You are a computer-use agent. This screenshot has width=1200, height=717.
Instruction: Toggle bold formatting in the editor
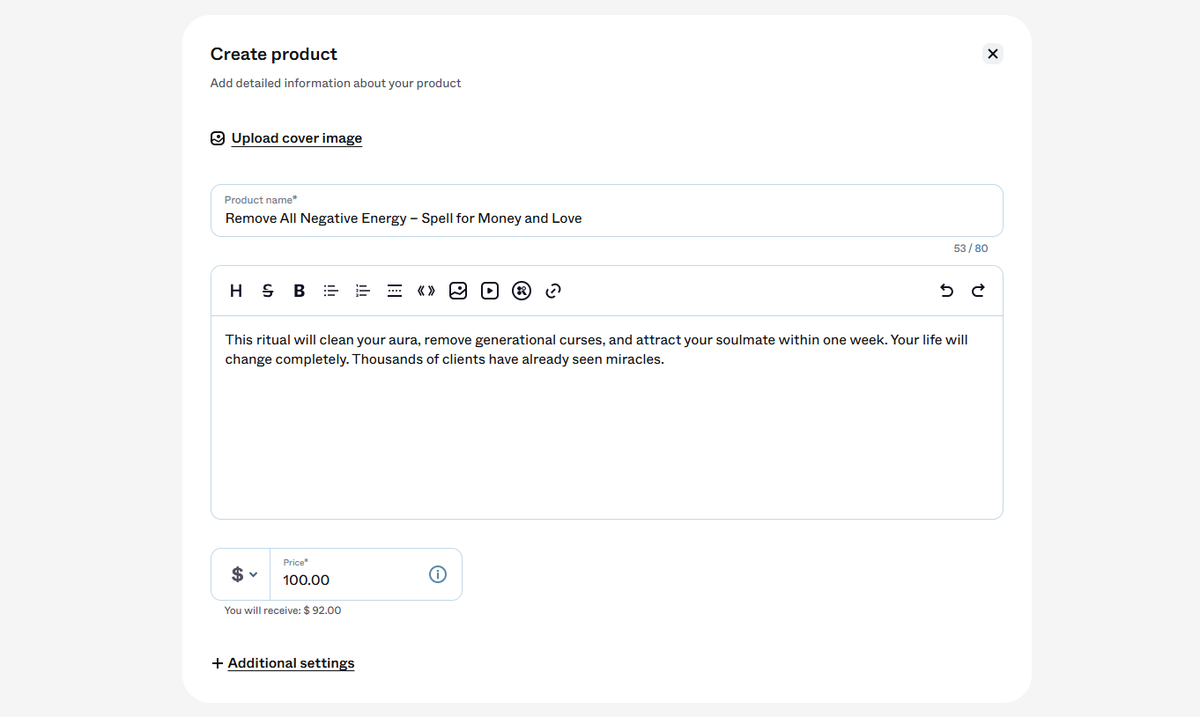[299, 291]
